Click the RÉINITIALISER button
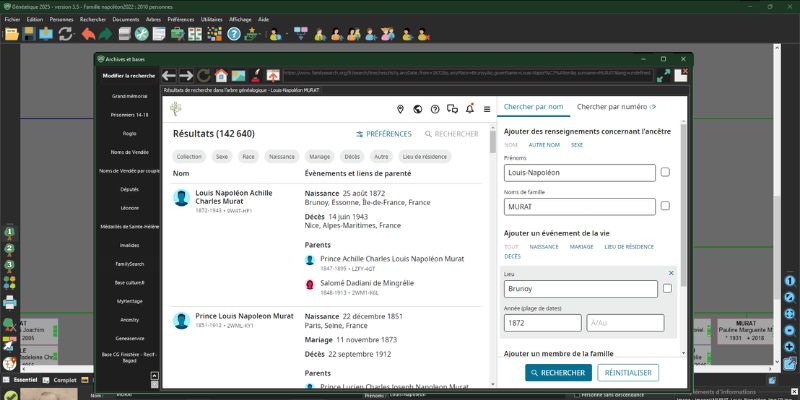Viewport: 800px width, 400px height. pyautogui.click(x=628, y=373)
